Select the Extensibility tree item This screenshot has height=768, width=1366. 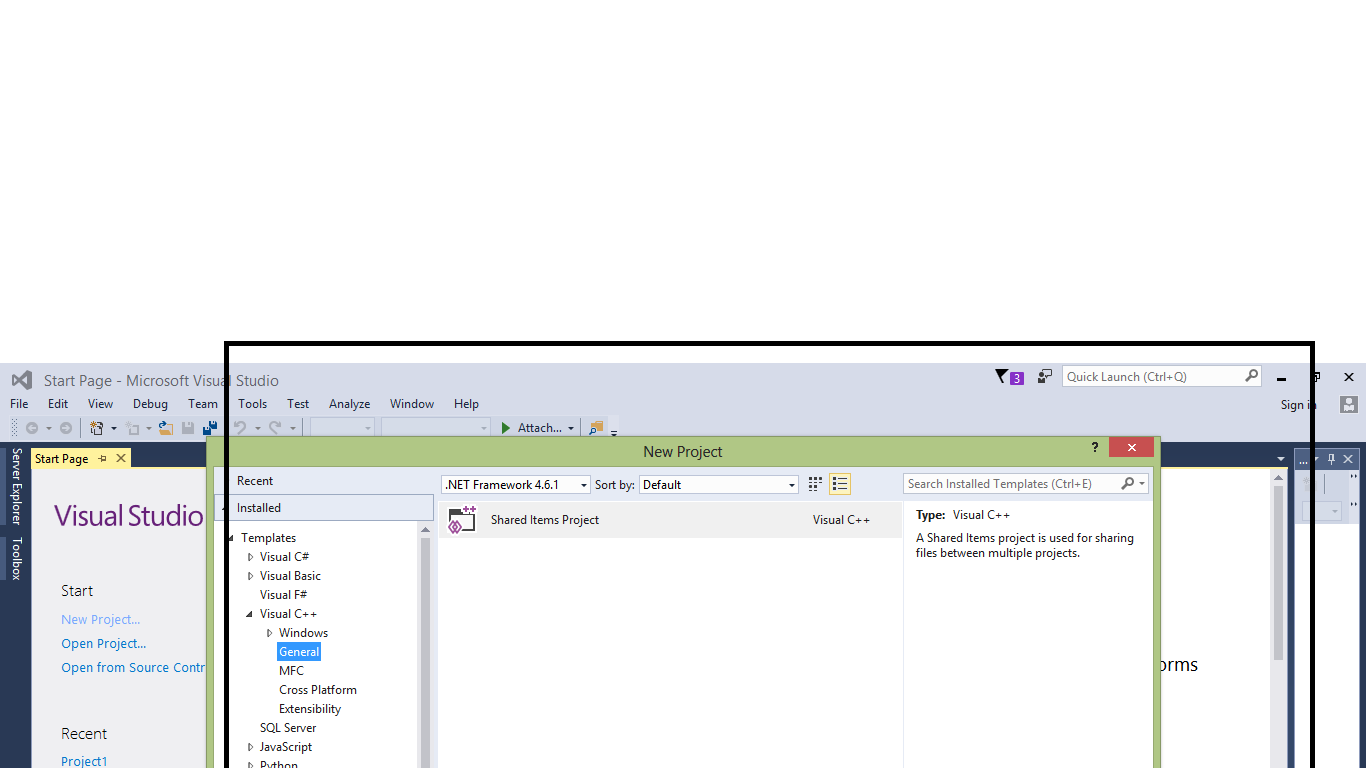pos(310,709)
